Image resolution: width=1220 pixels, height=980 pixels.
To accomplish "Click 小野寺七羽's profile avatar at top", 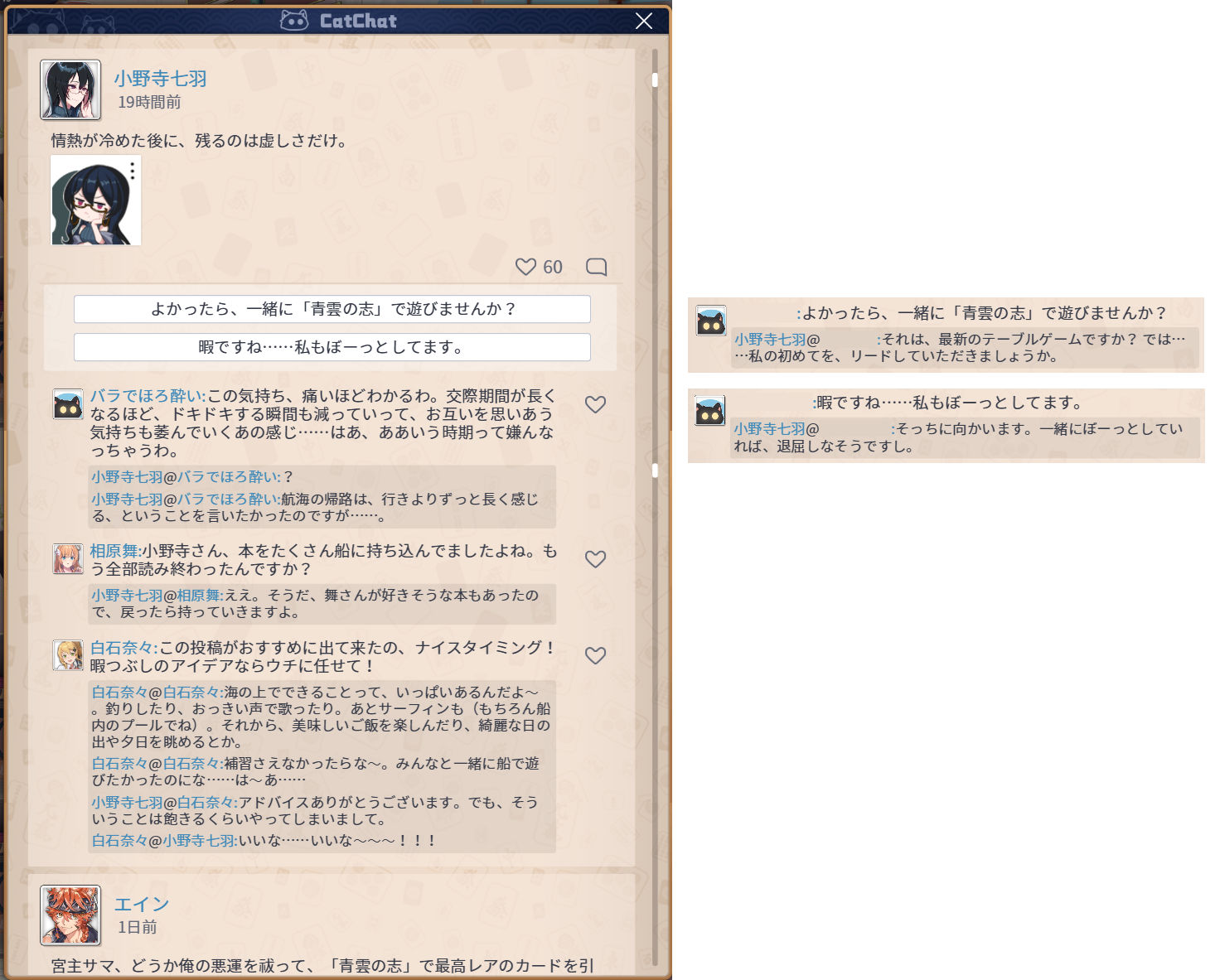I will click(70, 89).
